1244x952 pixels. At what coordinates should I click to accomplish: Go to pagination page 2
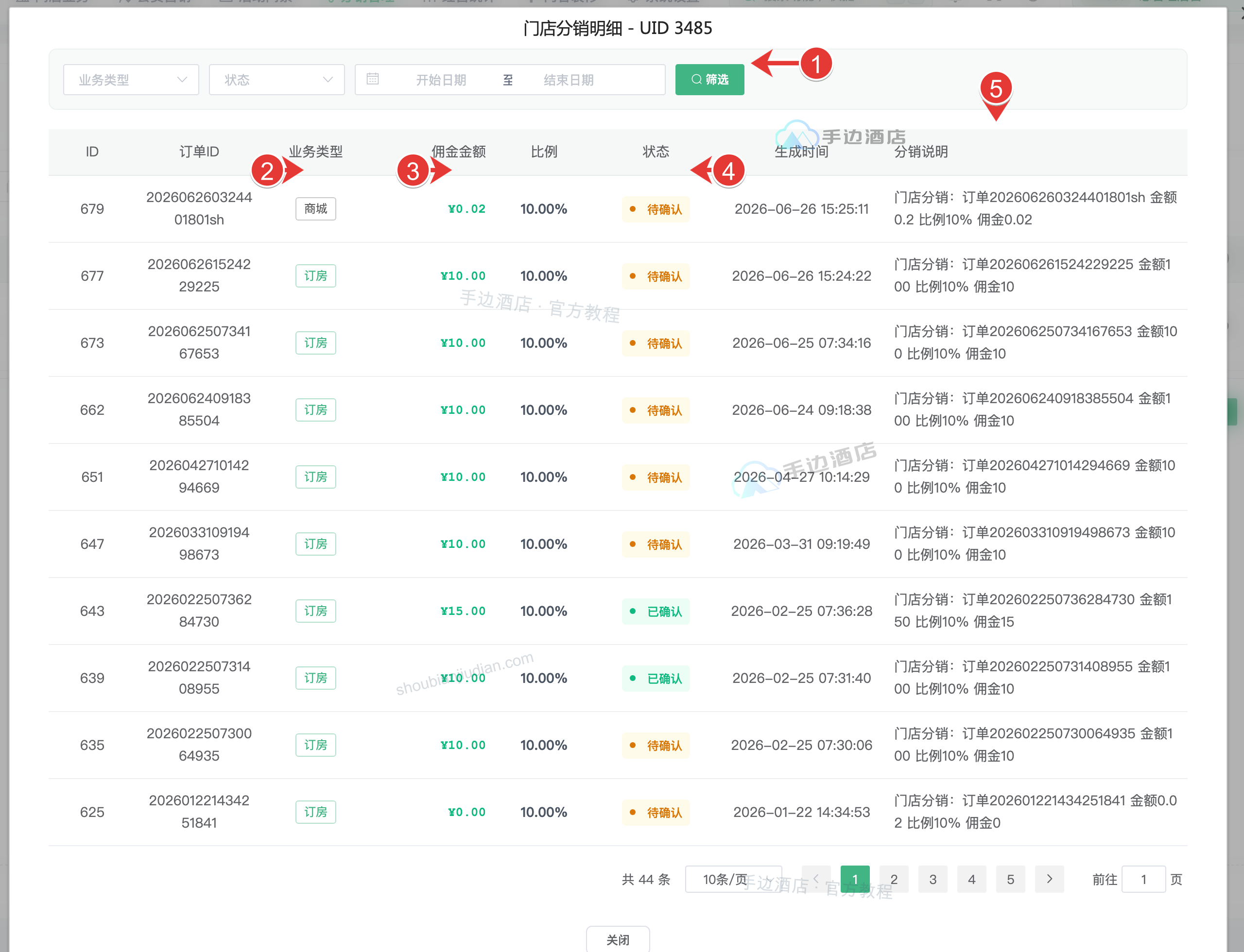[x=894, y=879]
